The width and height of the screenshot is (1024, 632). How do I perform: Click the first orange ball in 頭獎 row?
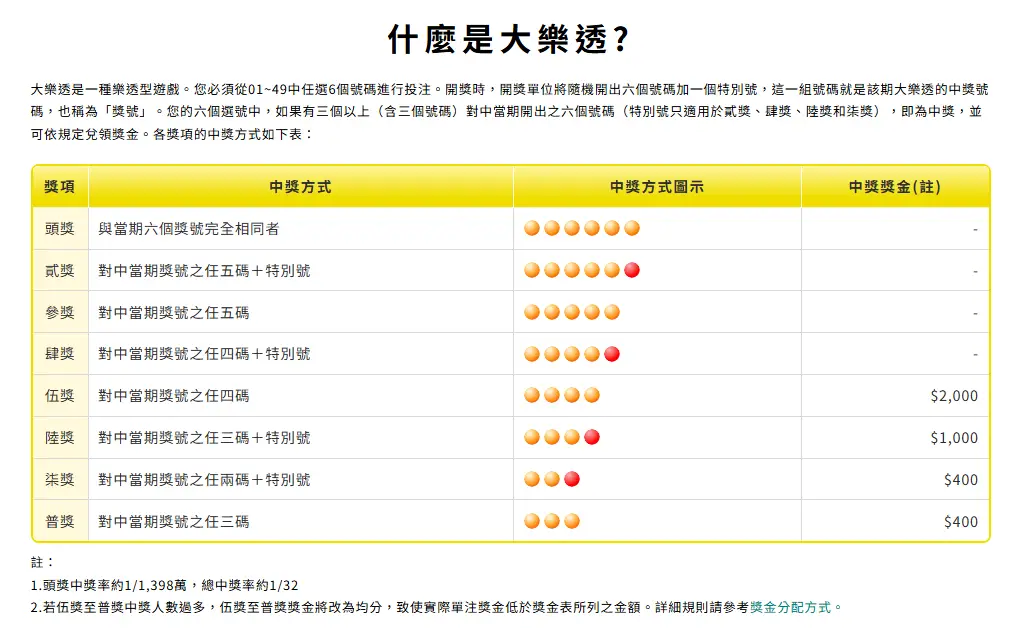(532, 228)
